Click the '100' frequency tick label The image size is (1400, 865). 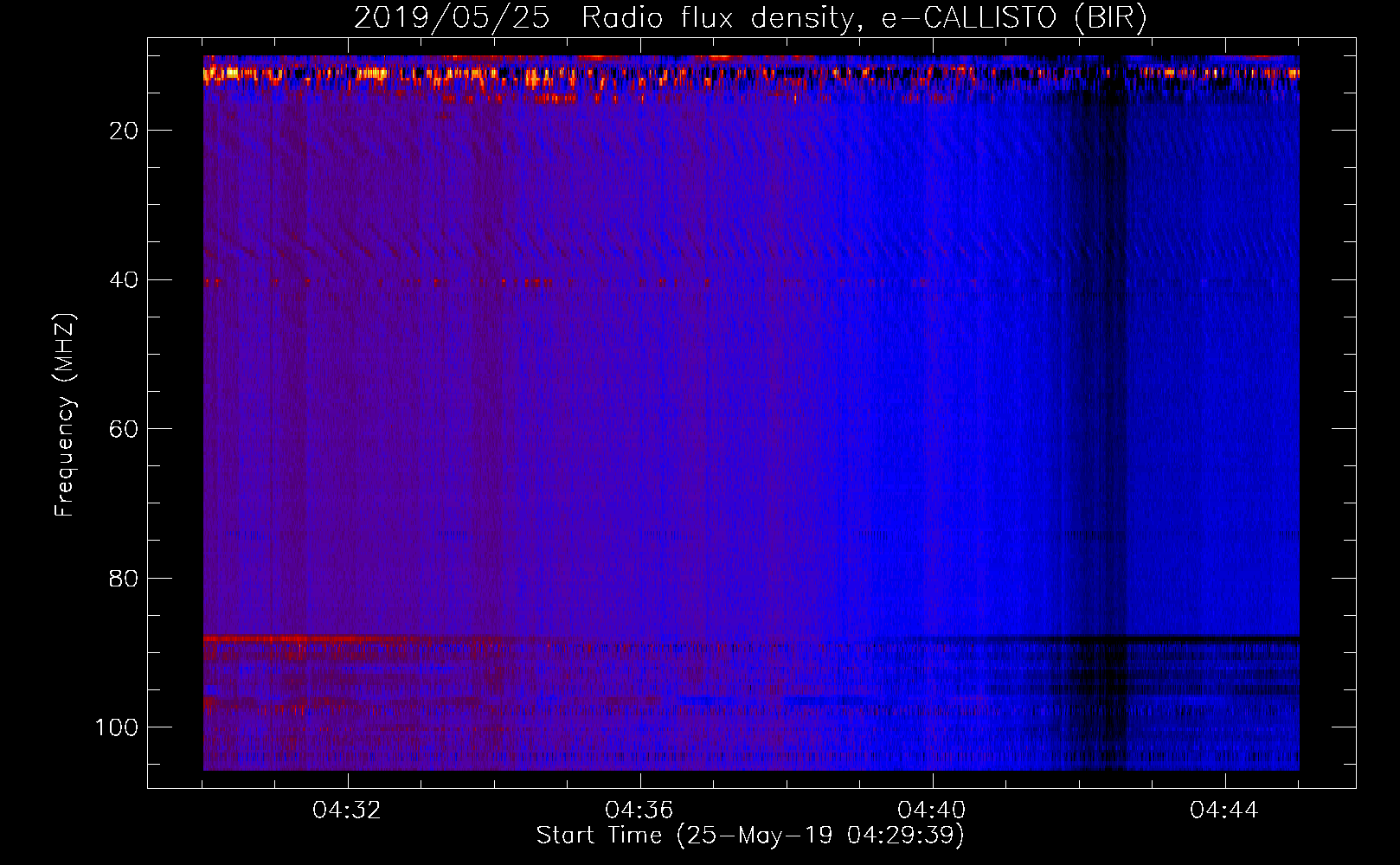(117, 727)
